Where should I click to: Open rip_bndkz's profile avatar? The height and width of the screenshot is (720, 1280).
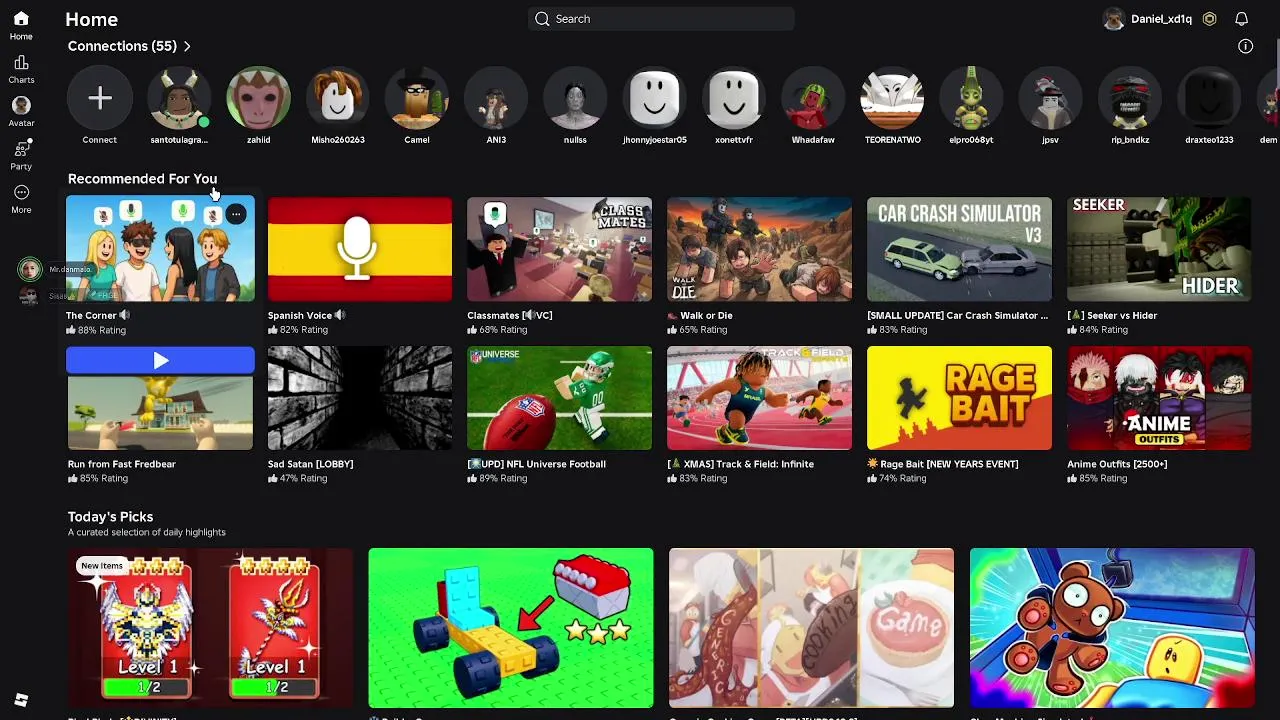1130,98
